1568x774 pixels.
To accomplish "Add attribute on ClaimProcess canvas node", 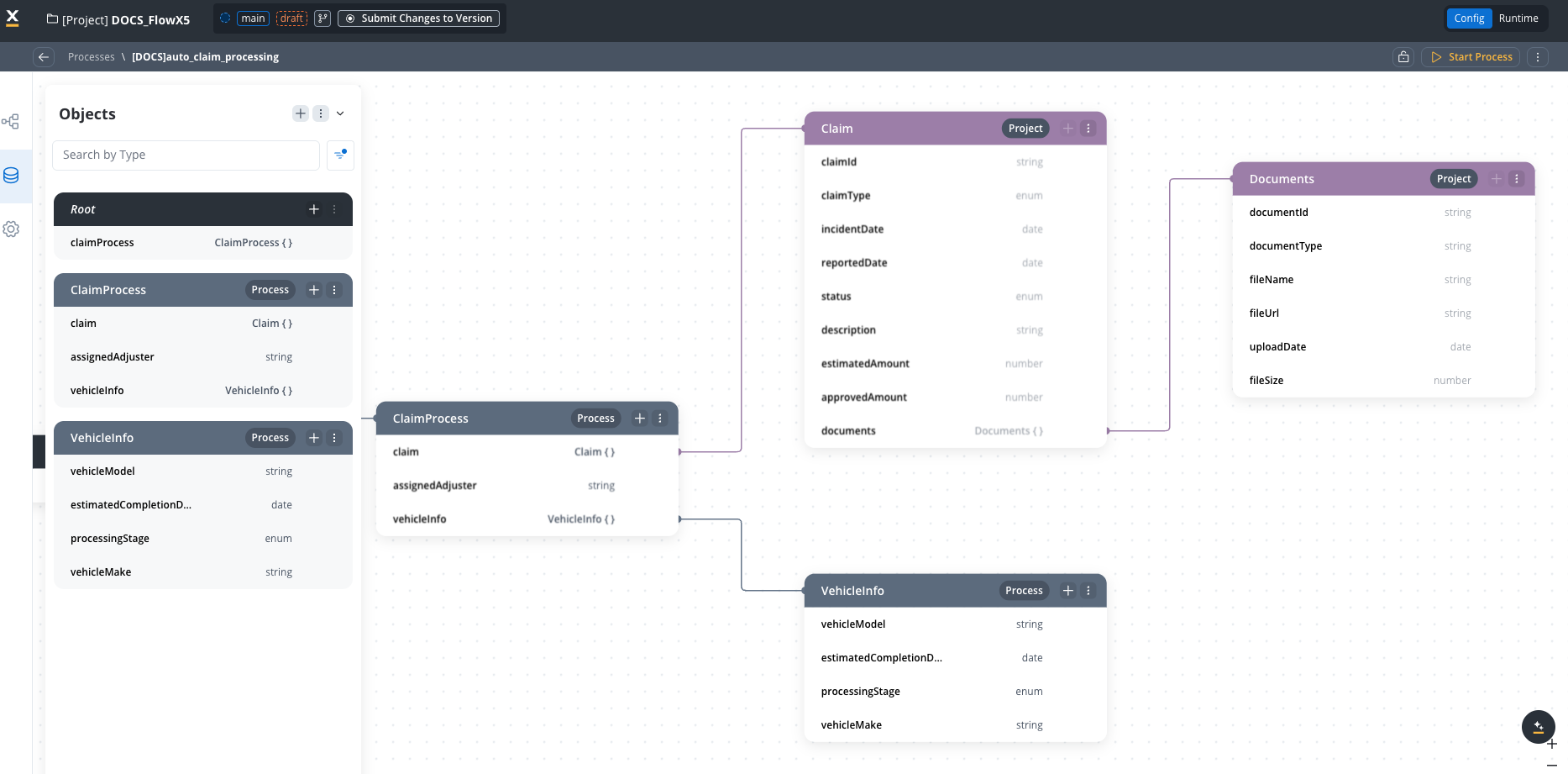I will coord(640,419).
